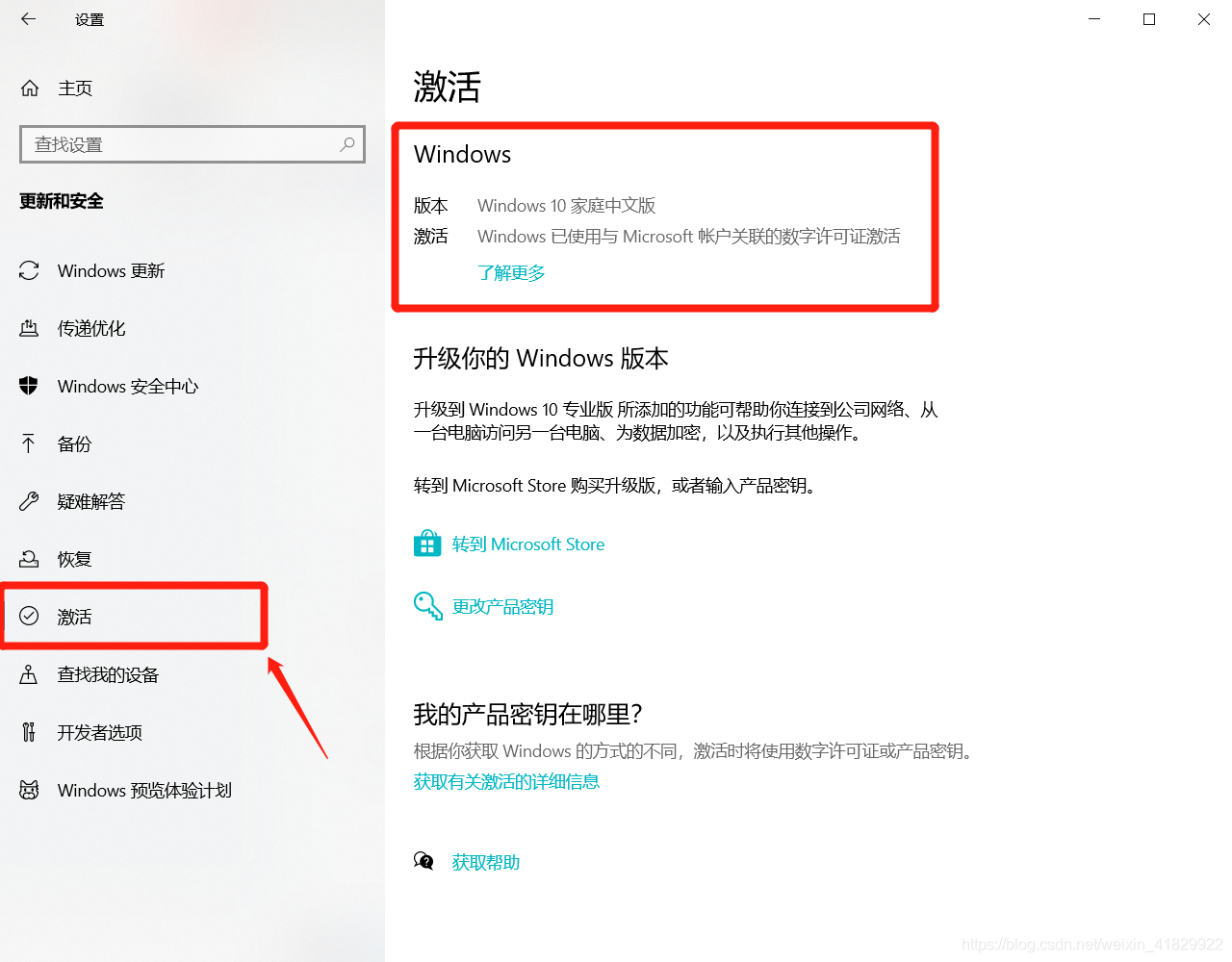Click the 获取帮助 link
Viewport: 1232px width, 962px height.
pos(486,863)
